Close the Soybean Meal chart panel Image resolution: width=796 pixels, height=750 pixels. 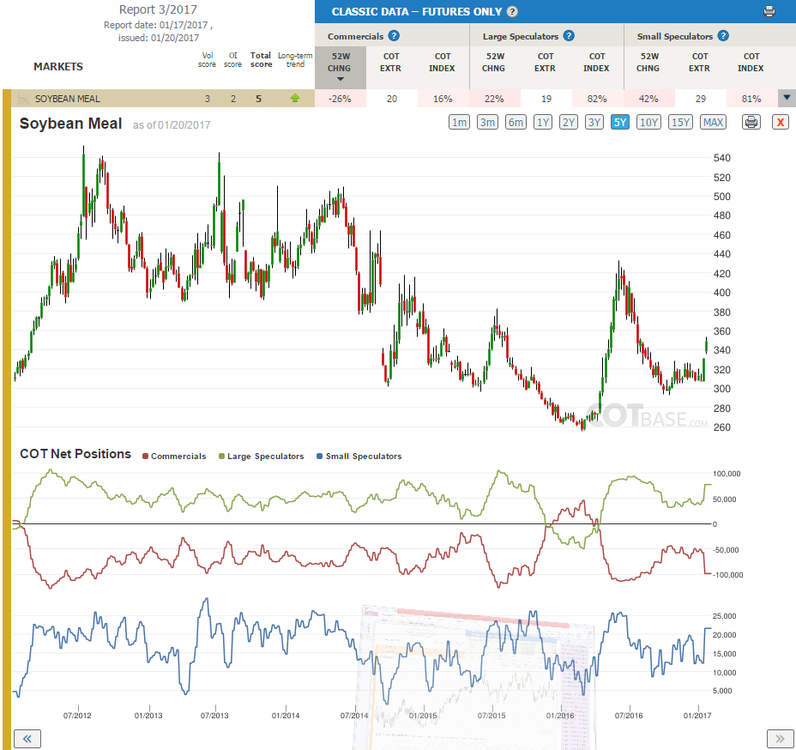pos(780,122)
